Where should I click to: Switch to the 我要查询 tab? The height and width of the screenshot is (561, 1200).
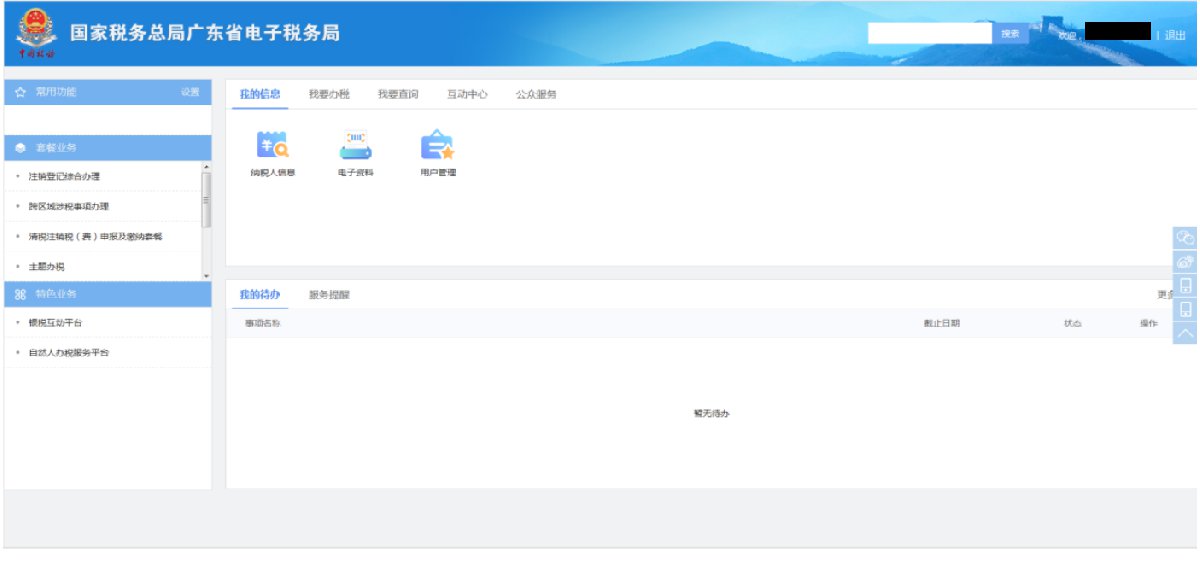coord(397,94)
